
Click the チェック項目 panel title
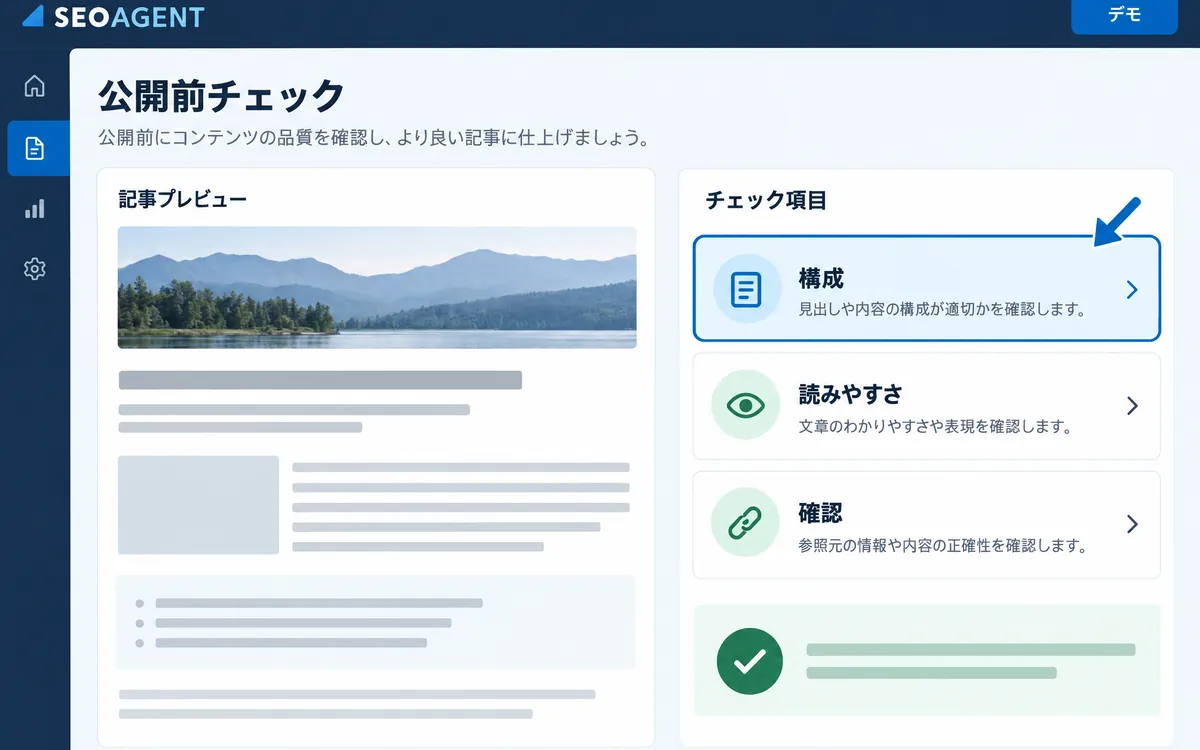coord(767,200)
